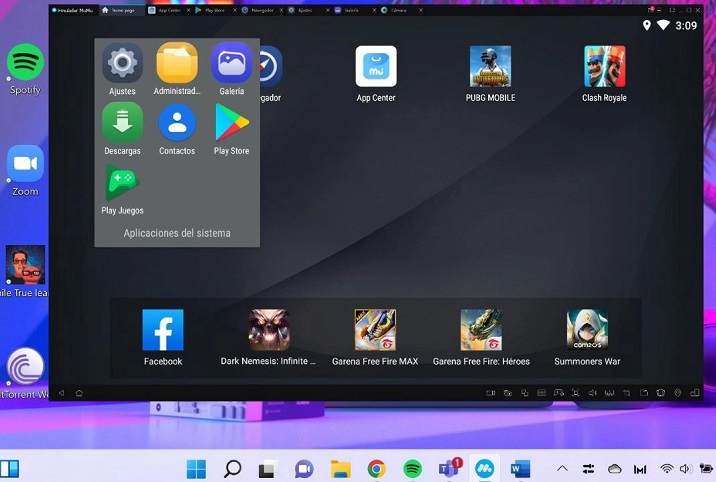Screen dimensions: 716x482
Task: Open the gamepad controller settings icon
Action: click(558, 393)
